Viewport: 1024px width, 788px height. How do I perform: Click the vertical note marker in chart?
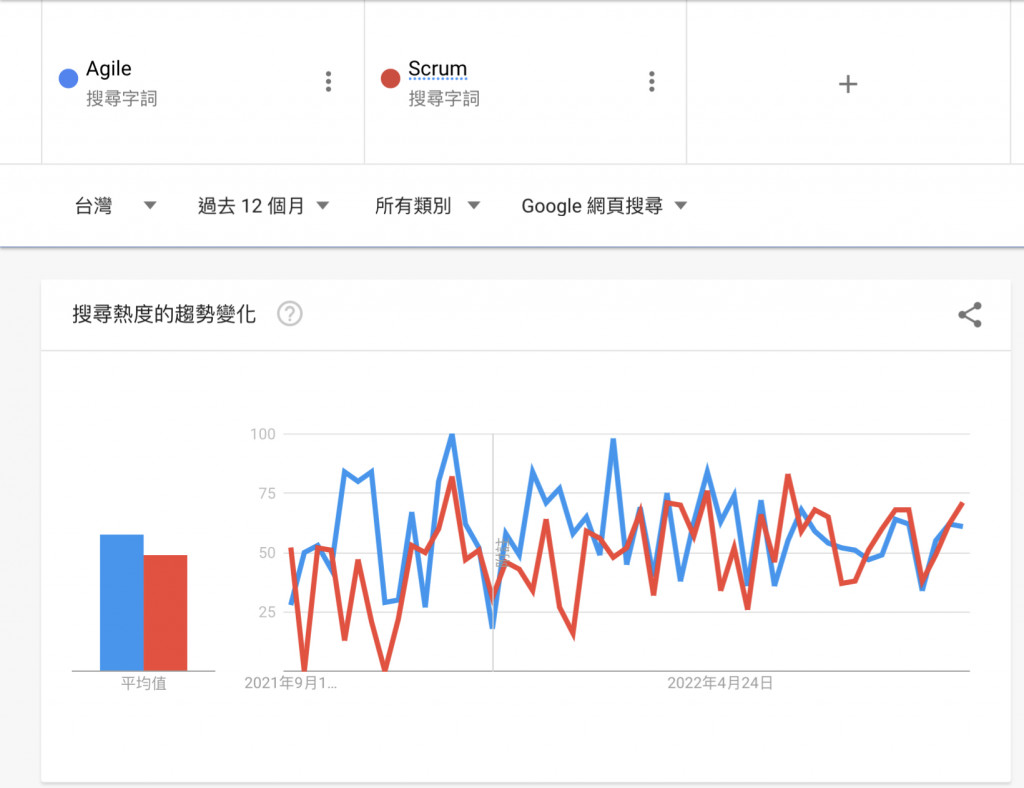coord(500,552)
